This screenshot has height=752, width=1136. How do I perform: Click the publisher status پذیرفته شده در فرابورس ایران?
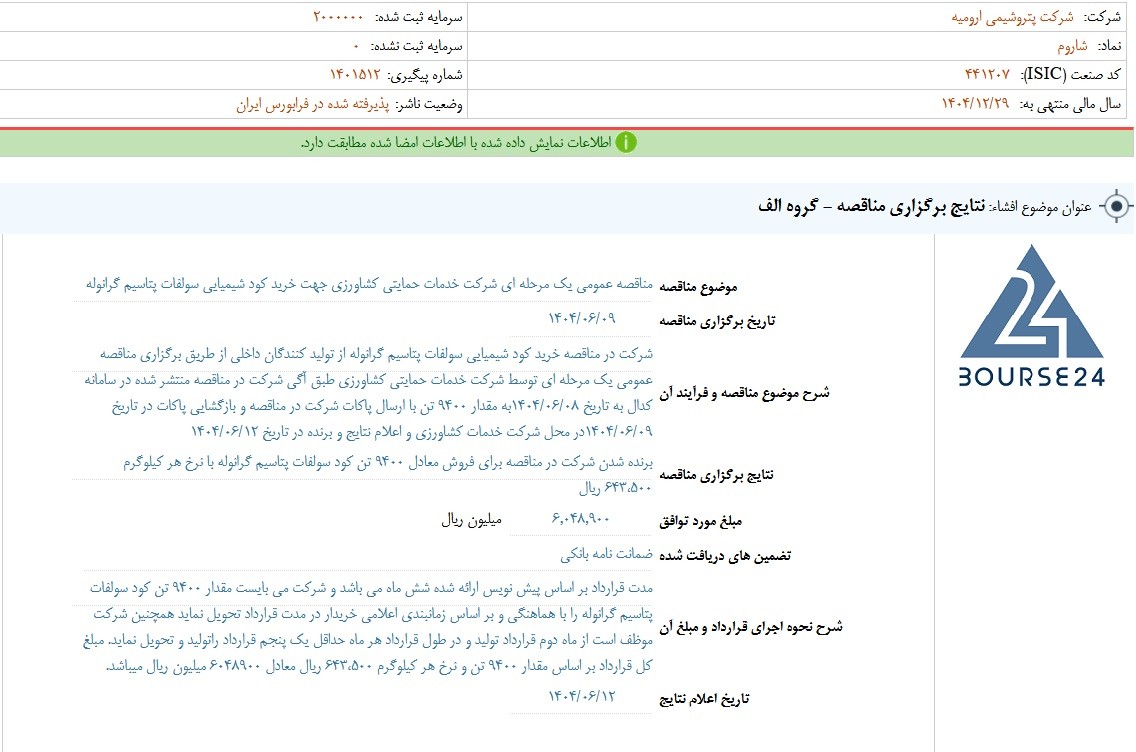[x=313, y=104]
